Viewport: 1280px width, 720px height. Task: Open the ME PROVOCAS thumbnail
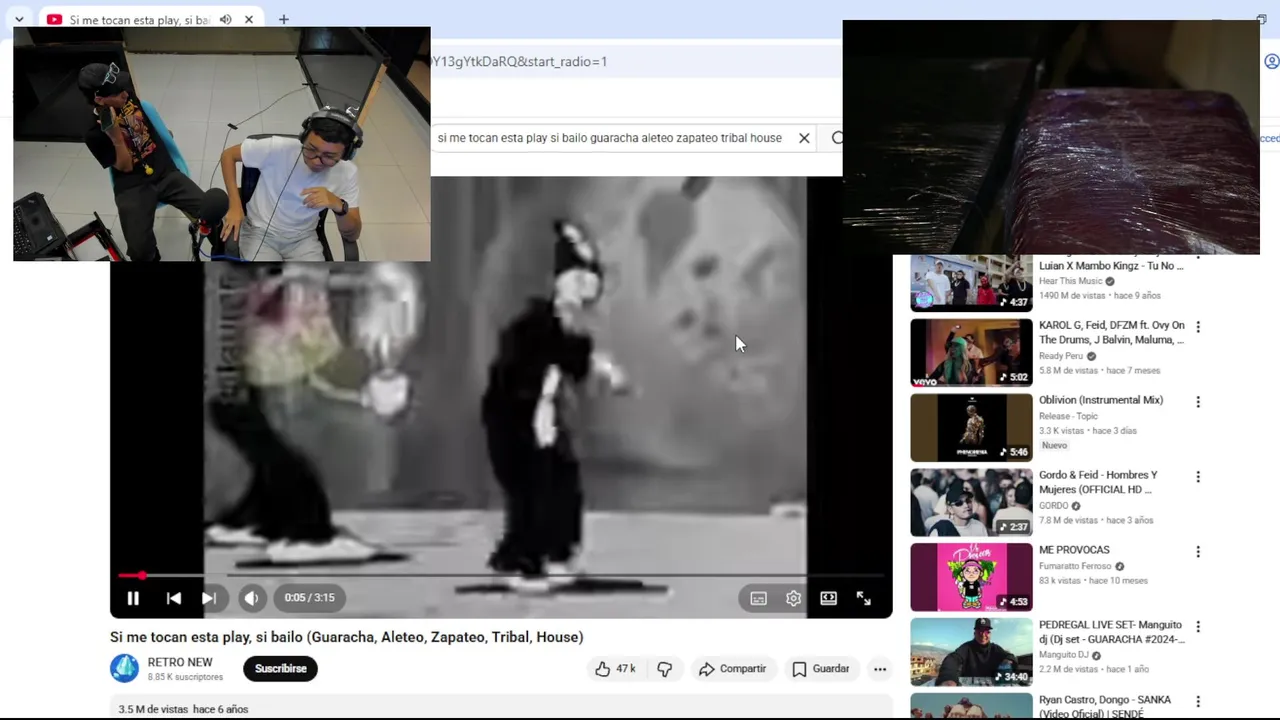(971, 578)
